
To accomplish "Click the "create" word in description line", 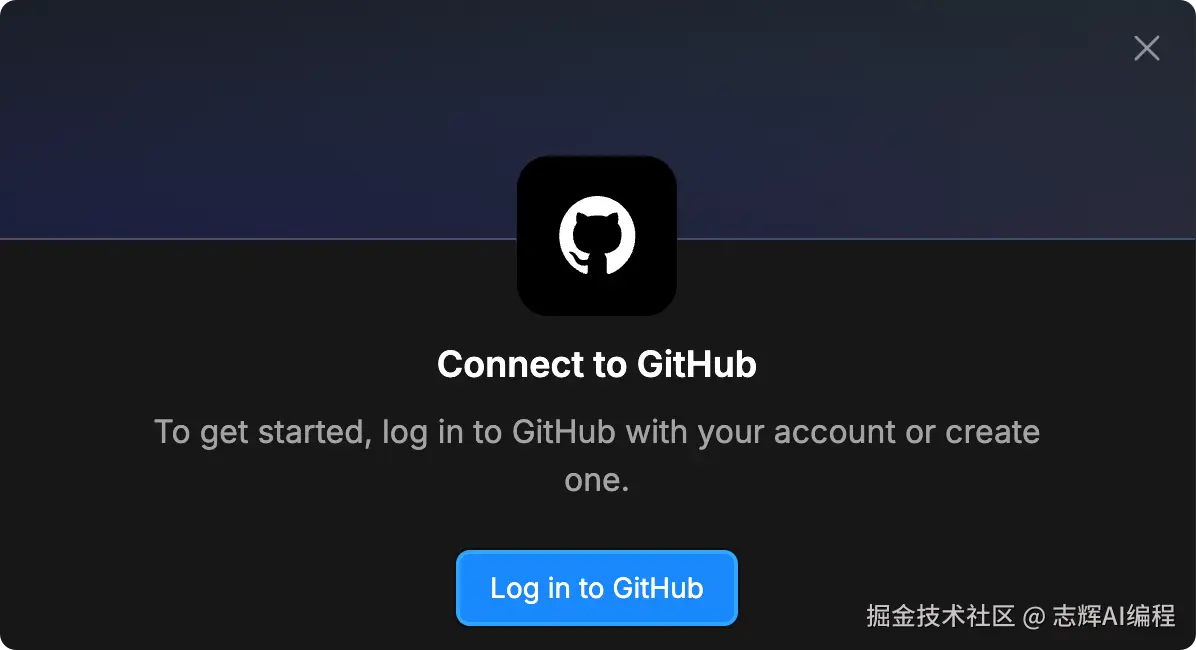I will coord(992,433).
